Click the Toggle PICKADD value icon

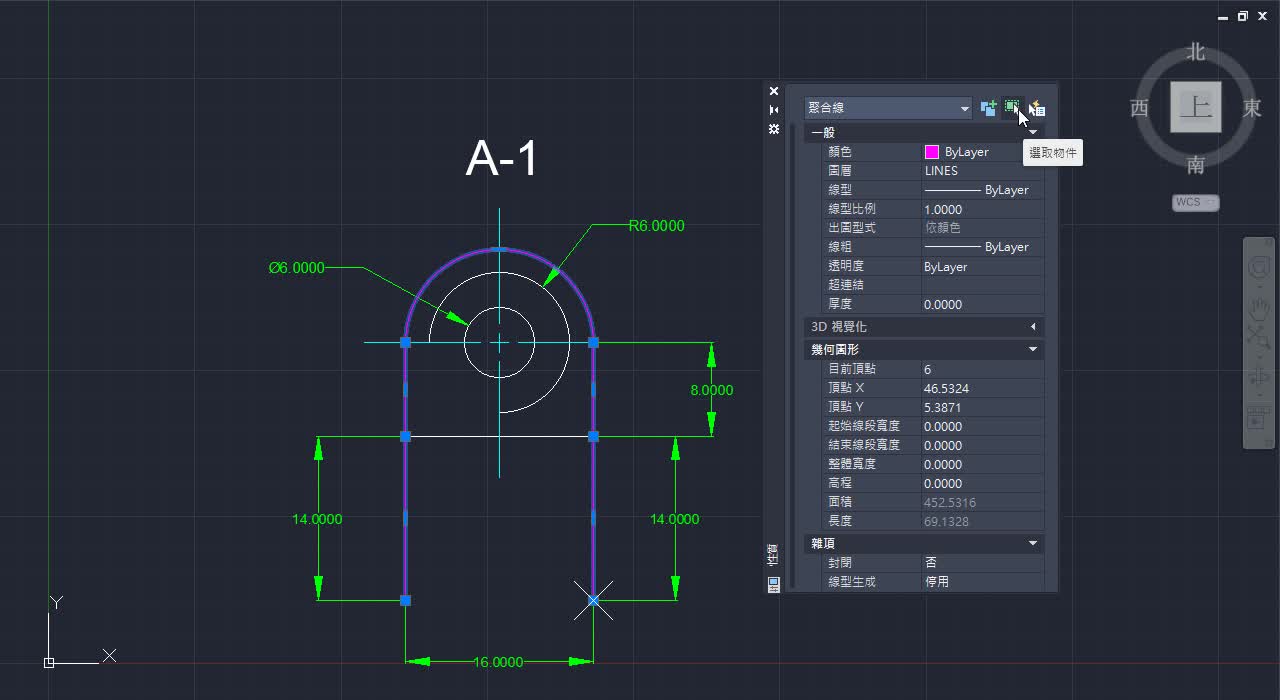pos(989,108)
